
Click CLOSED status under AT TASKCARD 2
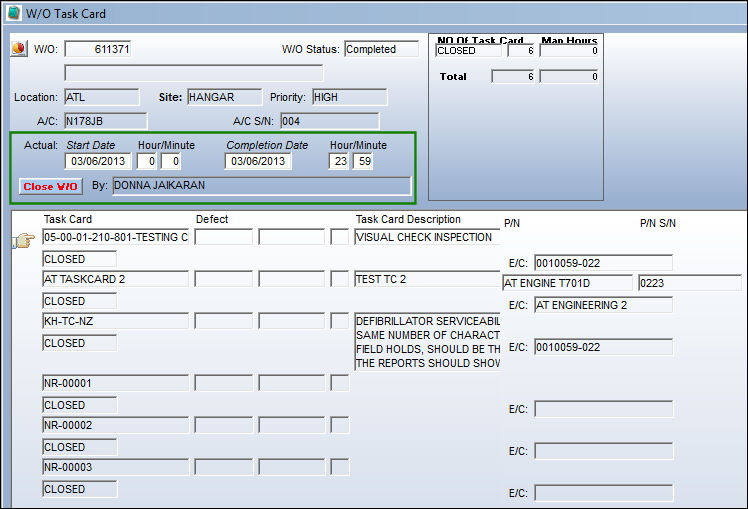point(80,301)
